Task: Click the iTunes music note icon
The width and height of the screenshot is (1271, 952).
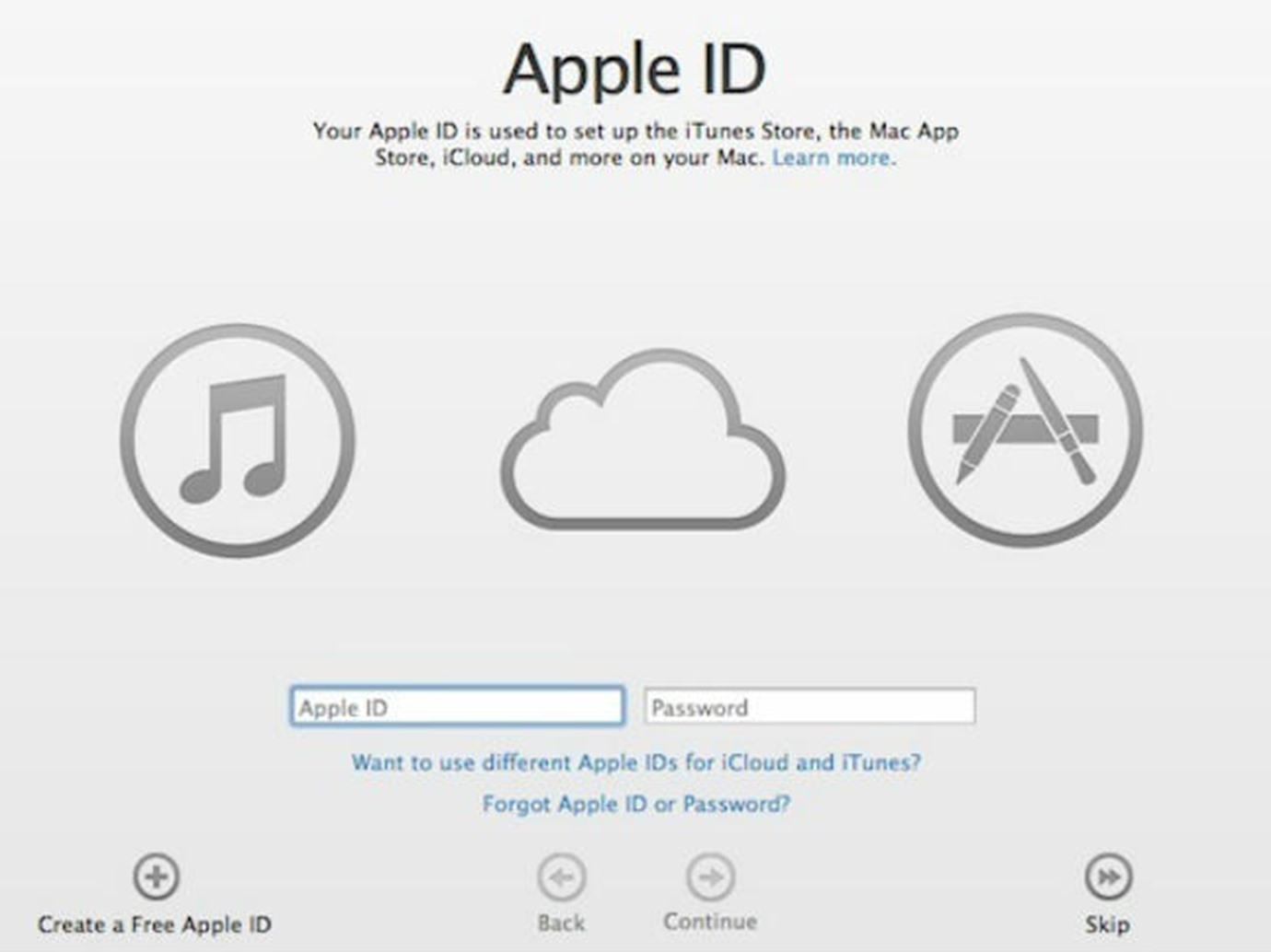Action: coord(238,440)
